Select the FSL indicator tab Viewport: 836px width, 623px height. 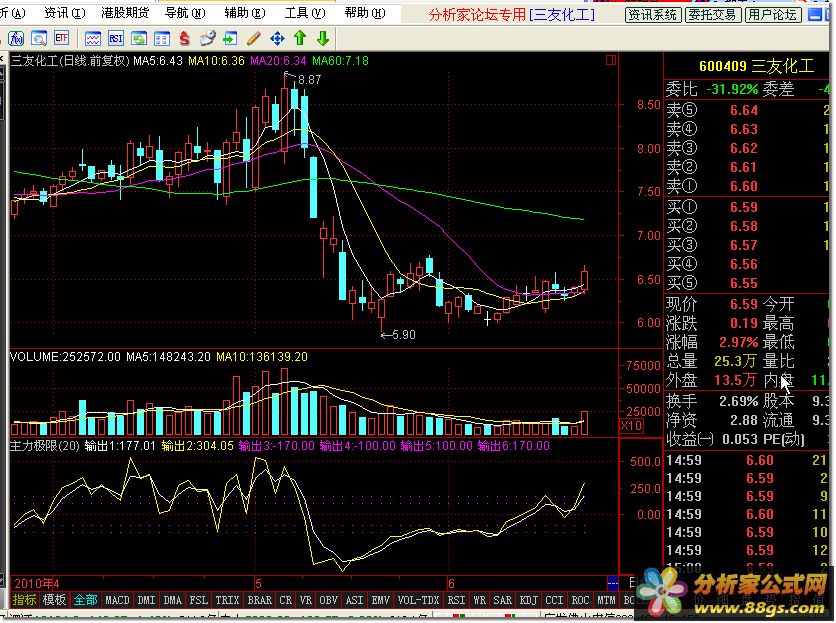(198, 600)
